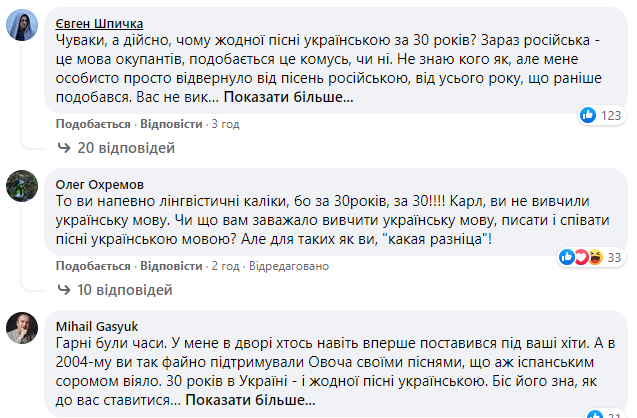Viewport: 637px width, 418px height.
Task: Expand Євген Шпичка's comment with Показати більше
Action: coord(288,97)
